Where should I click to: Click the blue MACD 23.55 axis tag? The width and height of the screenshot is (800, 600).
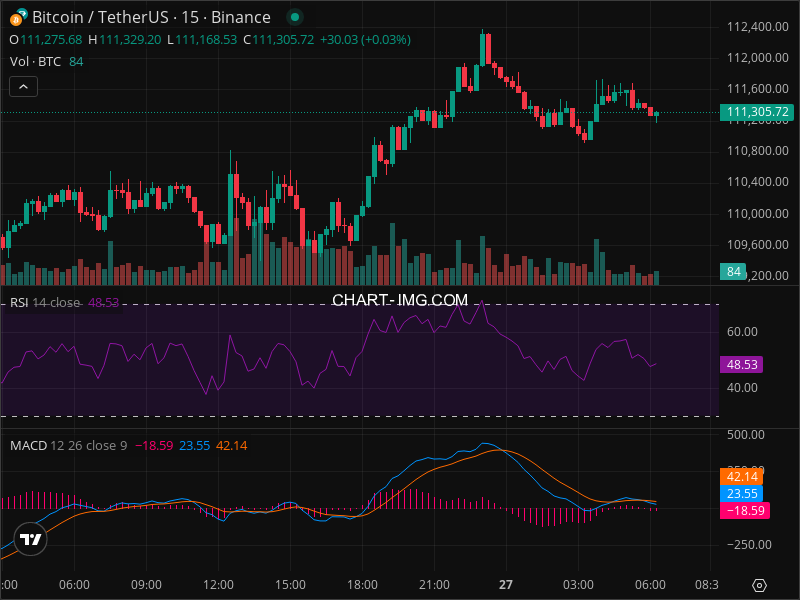point(741,494)
